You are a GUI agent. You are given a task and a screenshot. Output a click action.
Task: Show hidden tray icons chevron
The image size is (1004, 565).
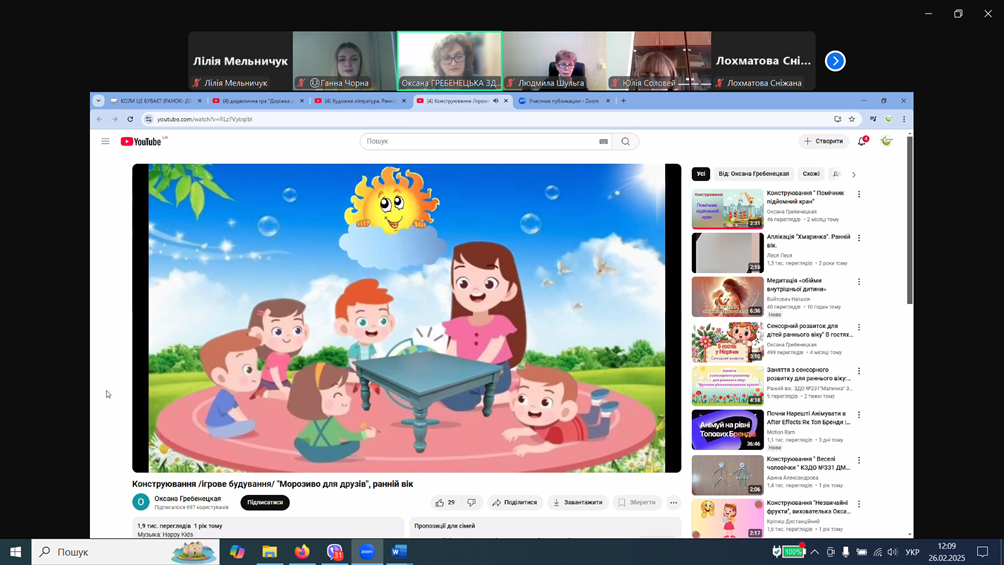pos(814,552)
